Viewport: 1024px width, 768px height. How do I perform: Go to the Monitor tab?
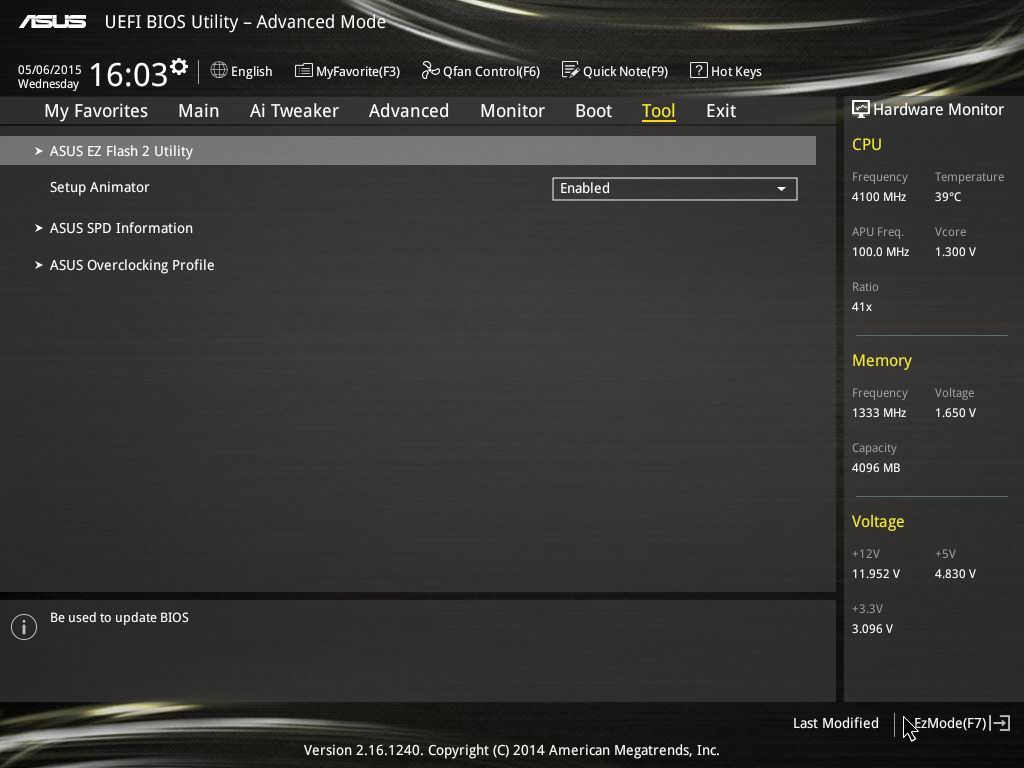click(x=512, y=111)
